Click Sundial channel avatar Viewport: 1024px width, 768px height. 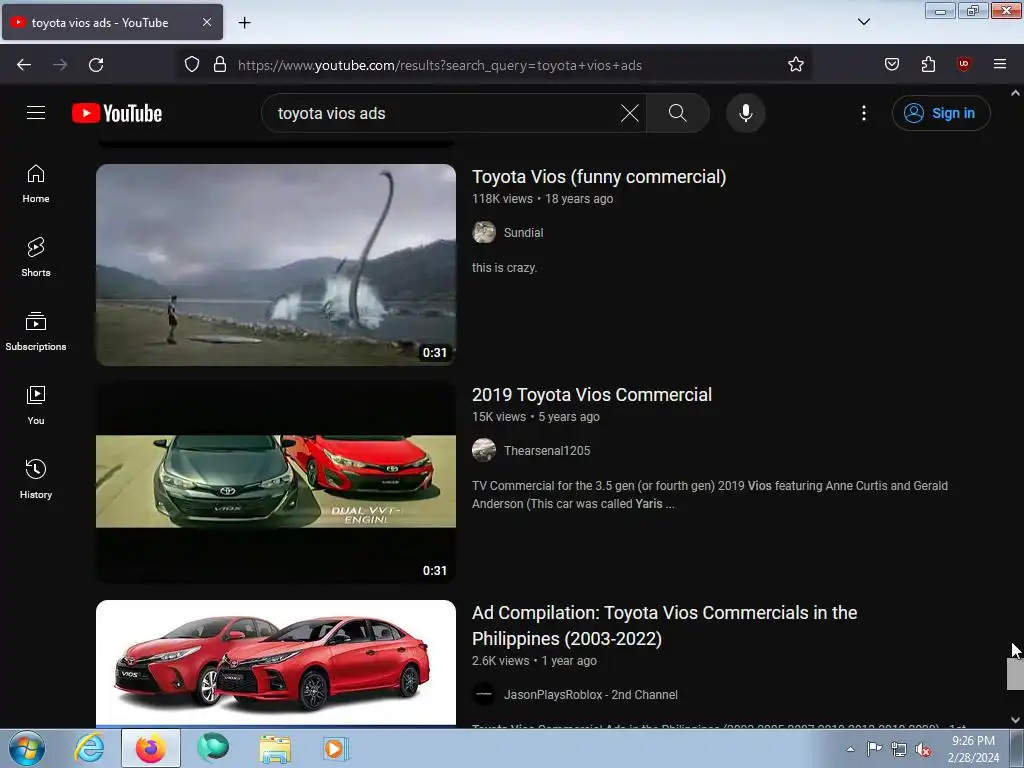[x=484, y=232]
